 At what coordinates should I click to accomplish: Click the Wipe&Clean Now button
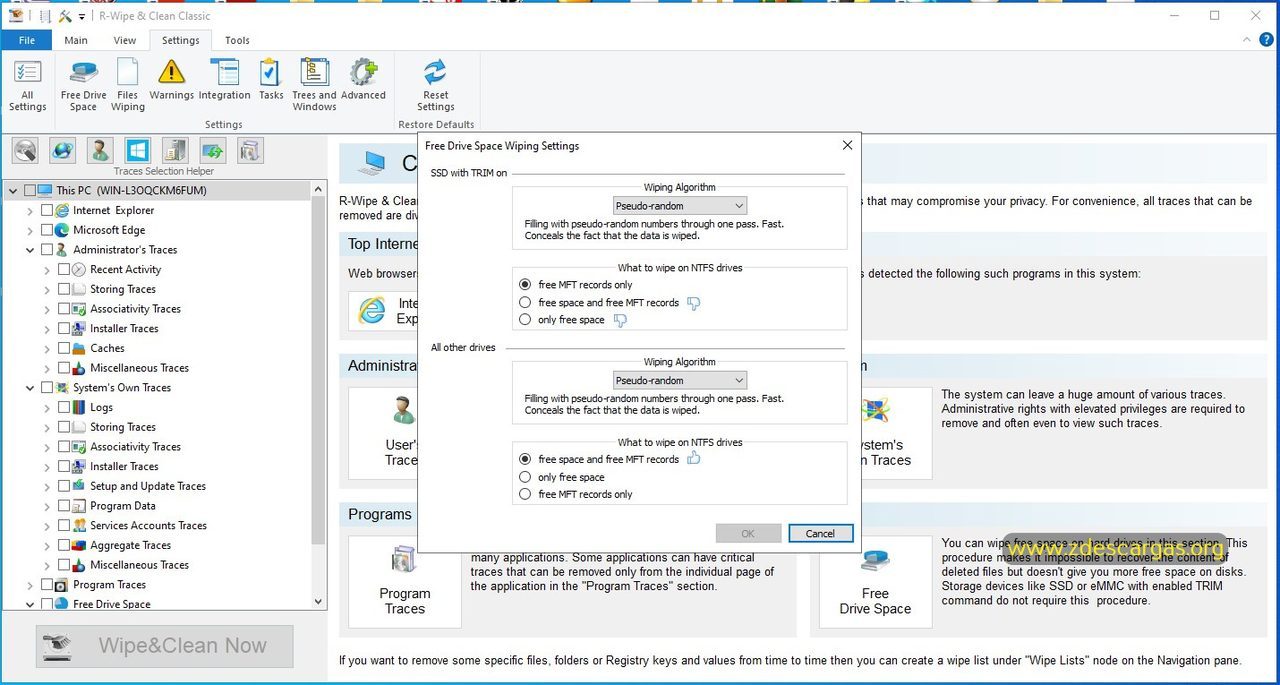click(165, 646)
